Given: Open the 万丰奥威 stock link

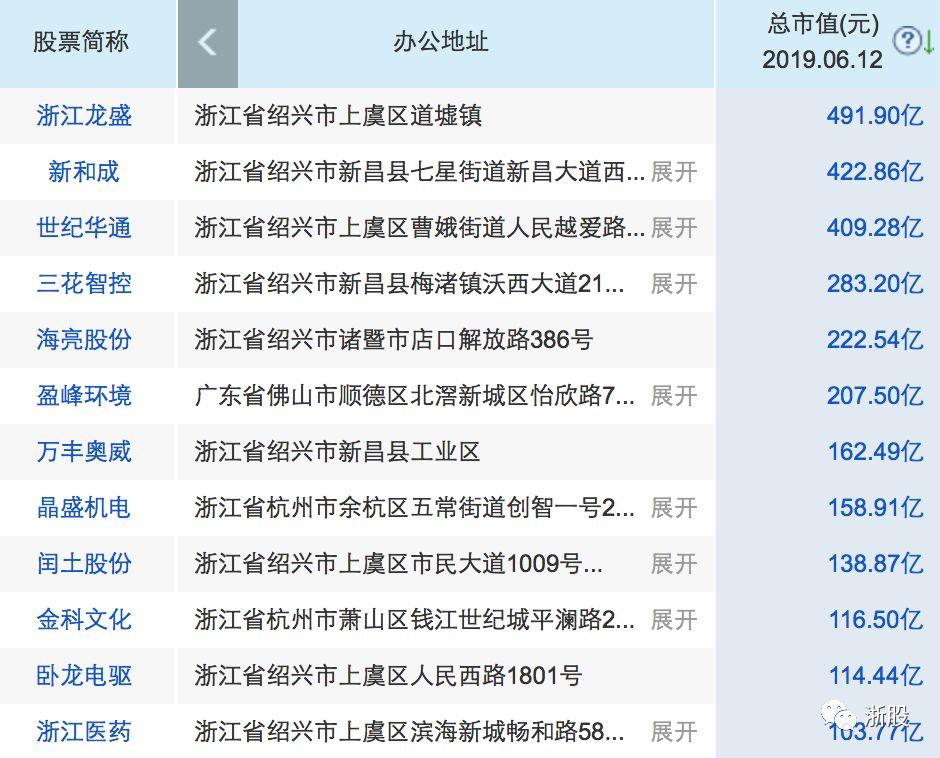Looking at the screenshot, I should point(84,452).
